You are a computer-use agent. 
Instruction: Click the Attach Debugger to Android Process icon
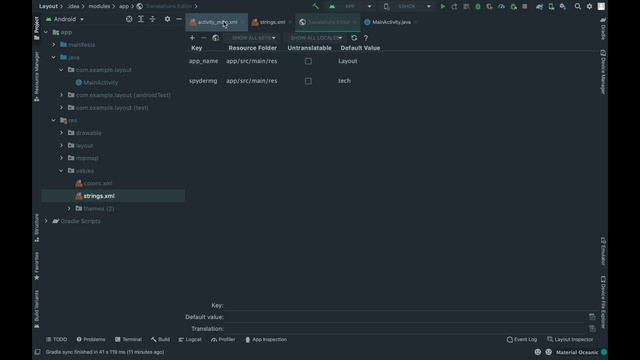pos(513,6)
